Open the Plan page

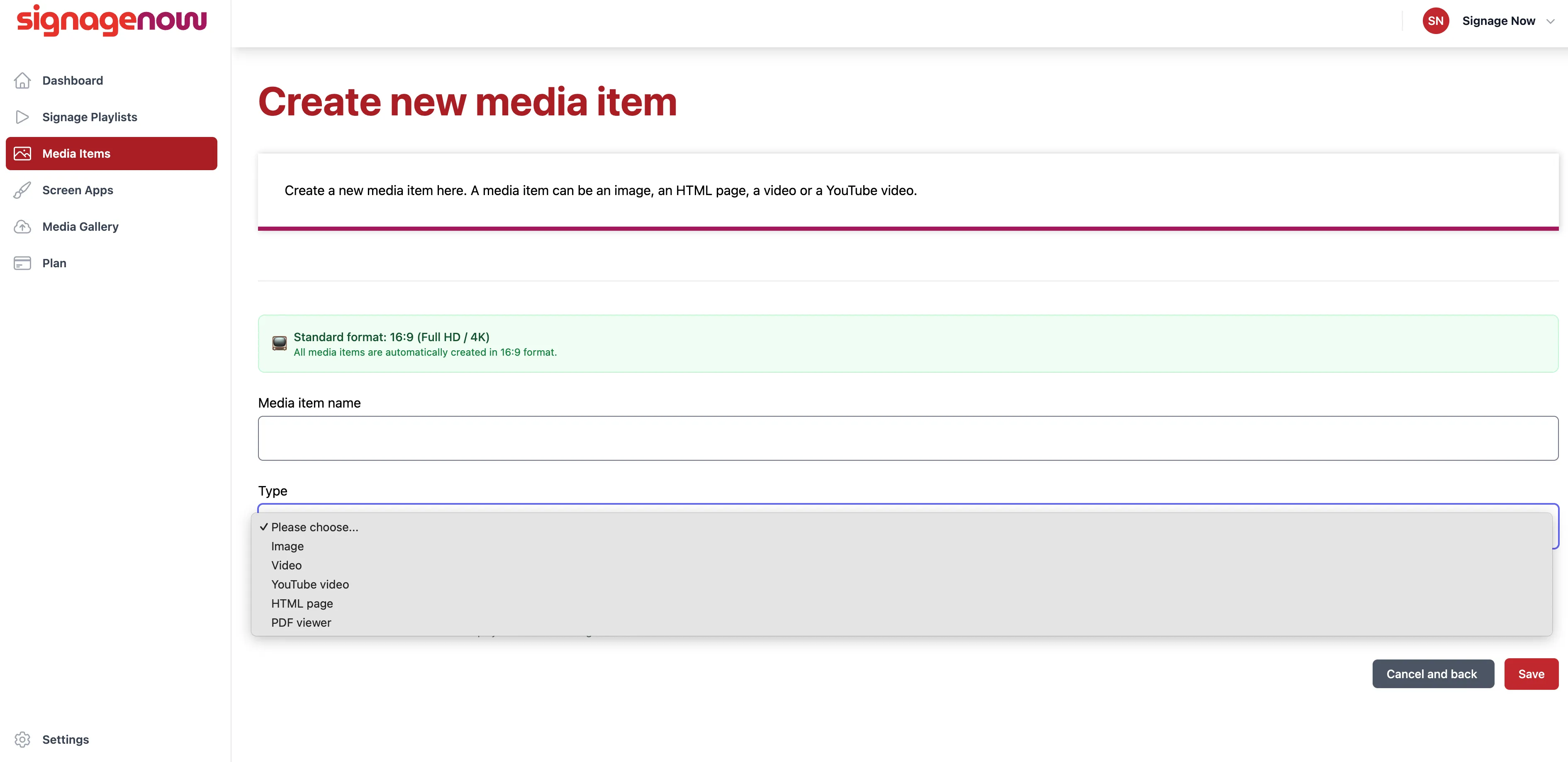click(112, 263)
